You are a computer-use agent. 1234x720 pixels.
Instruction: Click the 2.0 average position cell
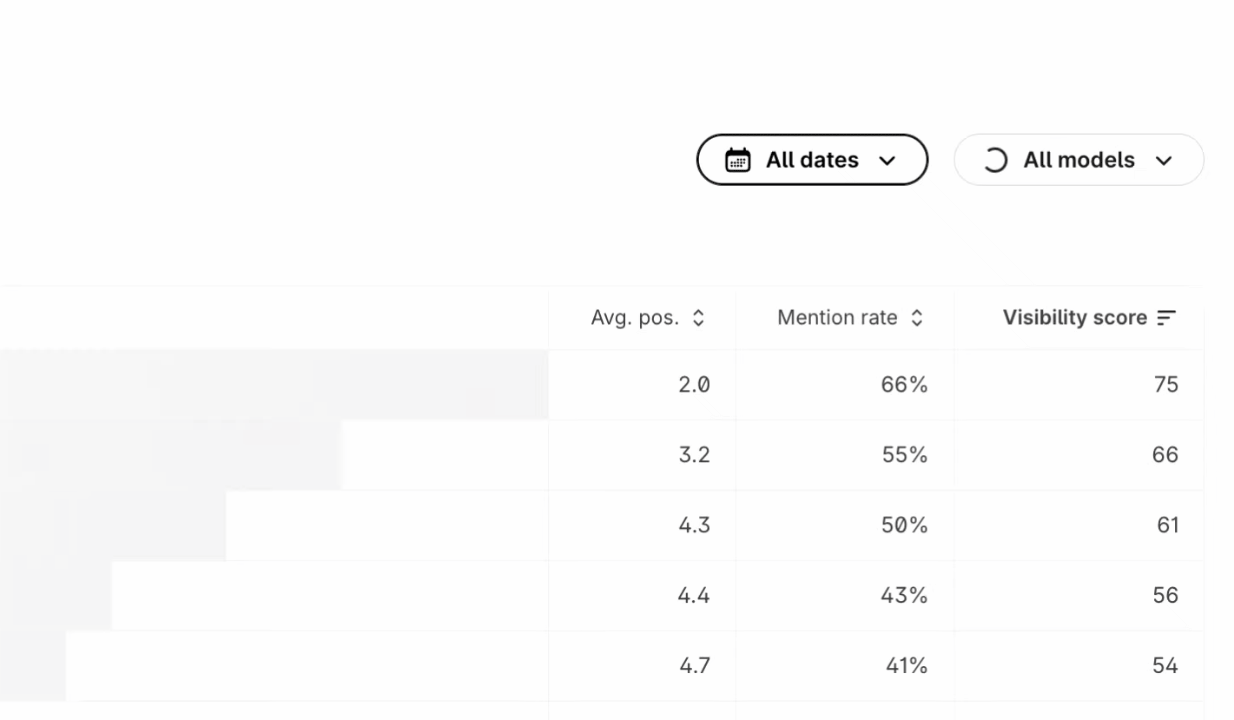point(694,385)
